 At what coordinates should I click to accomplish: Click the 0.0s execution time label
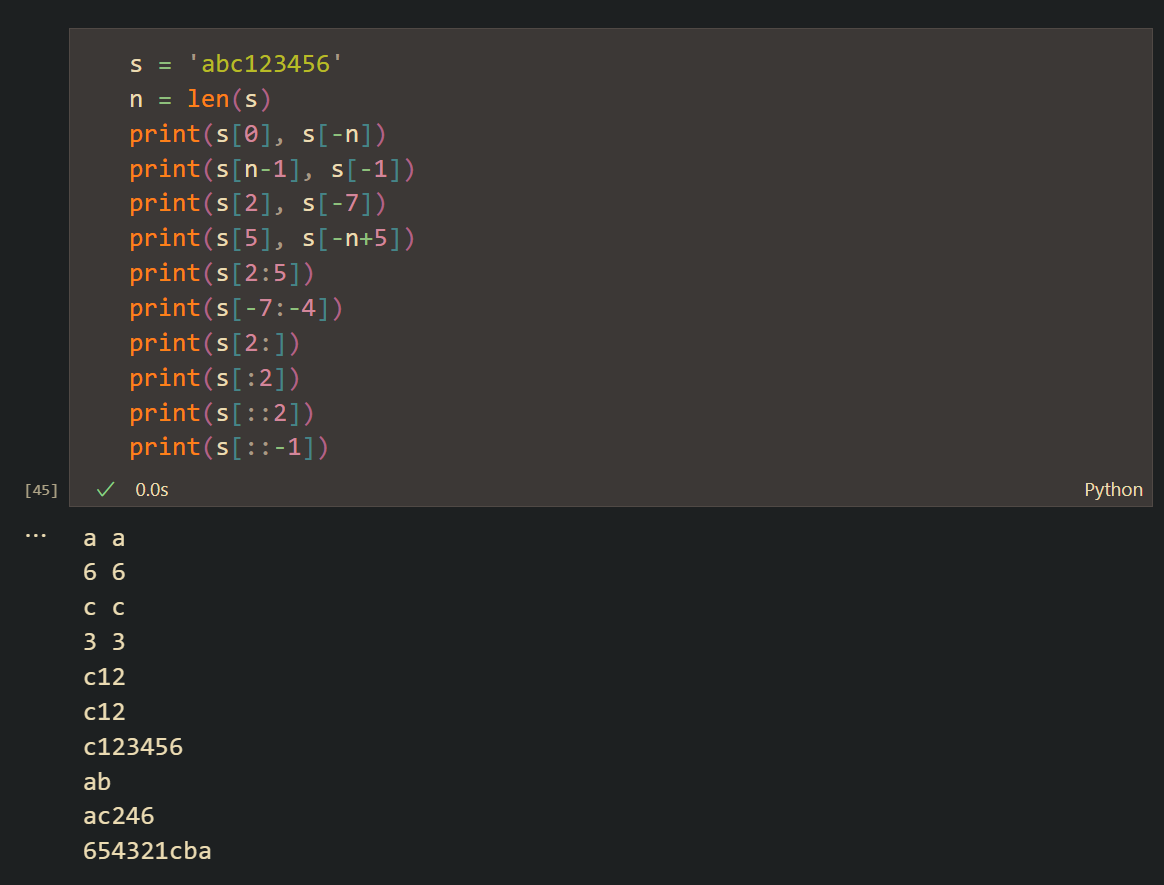pos(152,489)
